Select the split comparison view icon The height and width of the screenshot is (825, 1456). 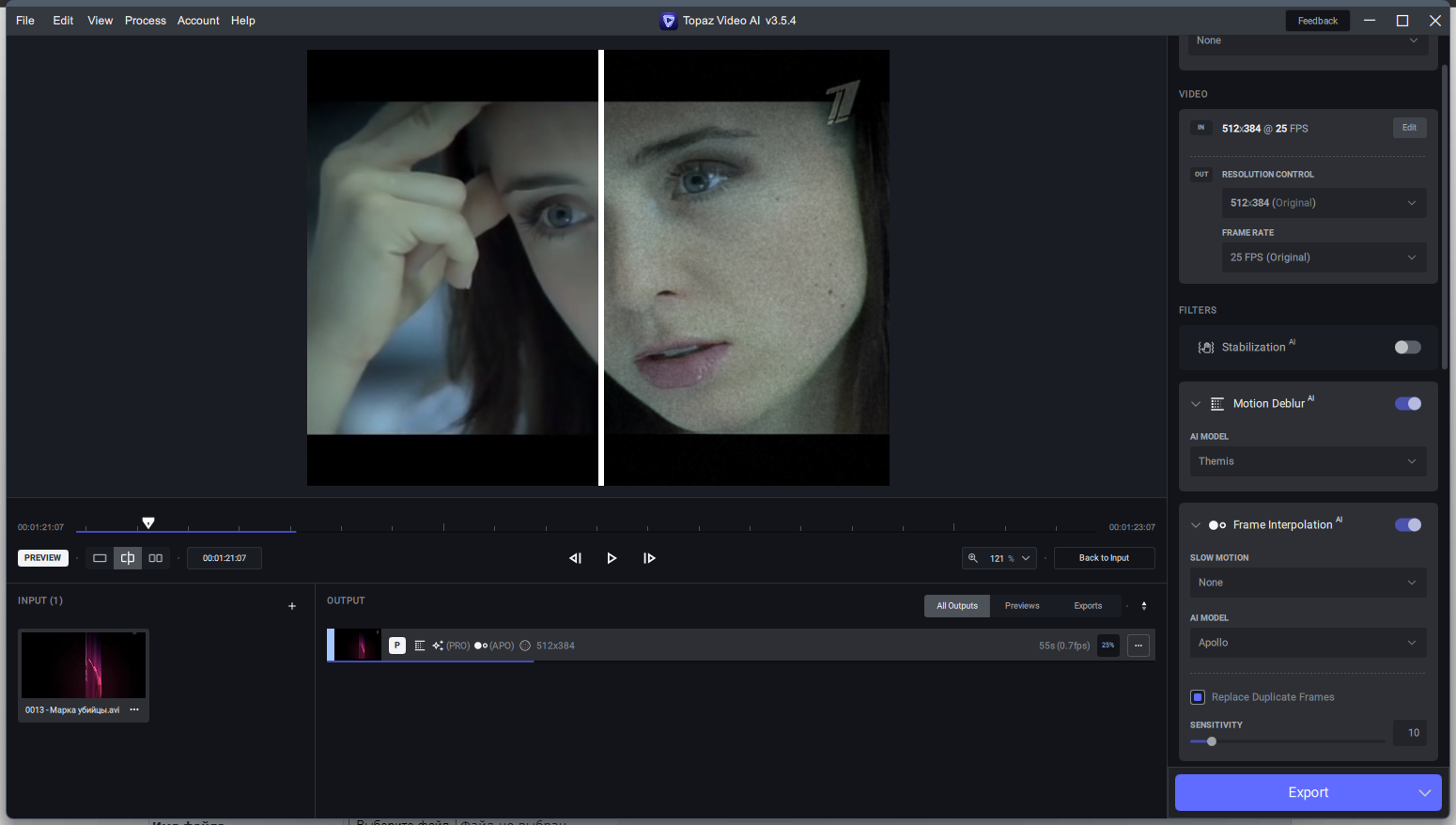coord(128,557)
